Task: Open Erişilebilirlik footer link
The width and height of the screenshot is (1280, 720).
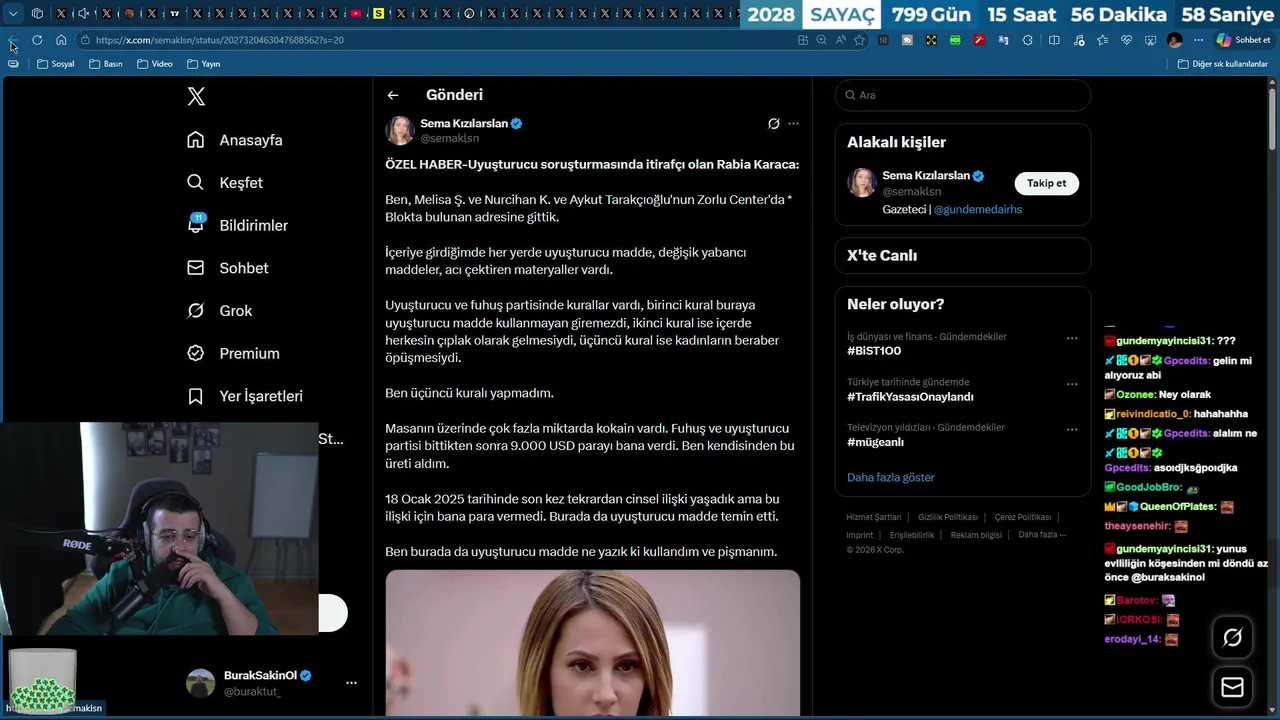Action: click(x=912, y=535)
